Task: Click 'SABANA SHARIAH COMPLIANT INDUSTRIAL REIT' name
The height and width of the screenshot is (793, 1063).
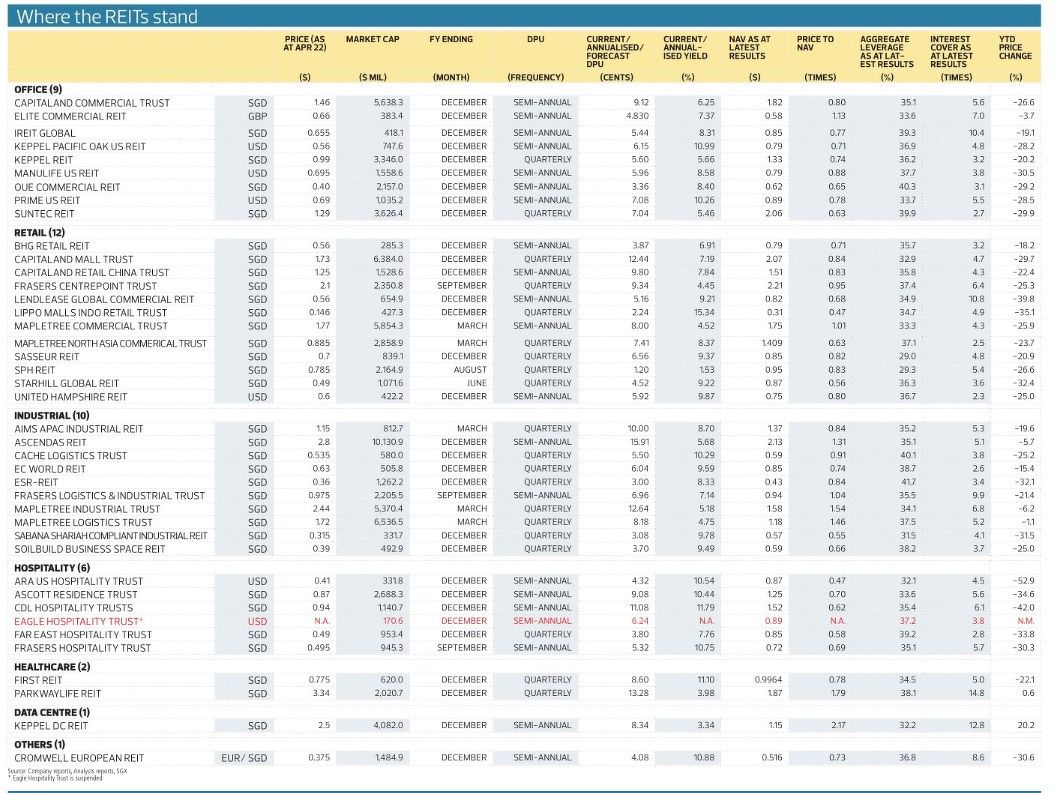Action: pos(111,536)
